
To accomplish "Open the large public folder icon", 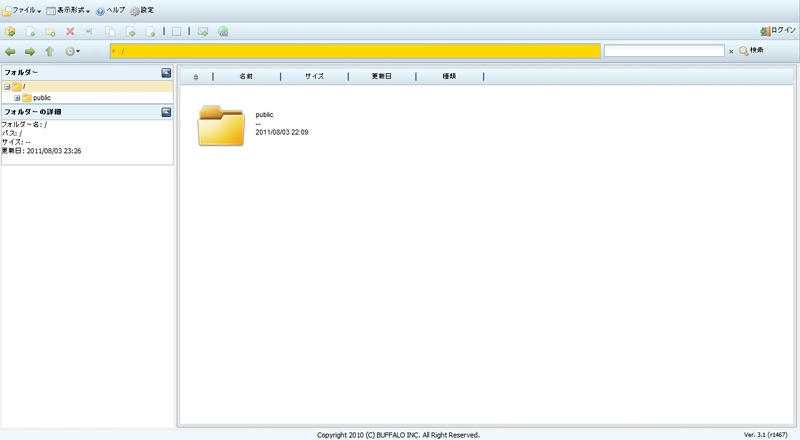I will click(221, 125).
